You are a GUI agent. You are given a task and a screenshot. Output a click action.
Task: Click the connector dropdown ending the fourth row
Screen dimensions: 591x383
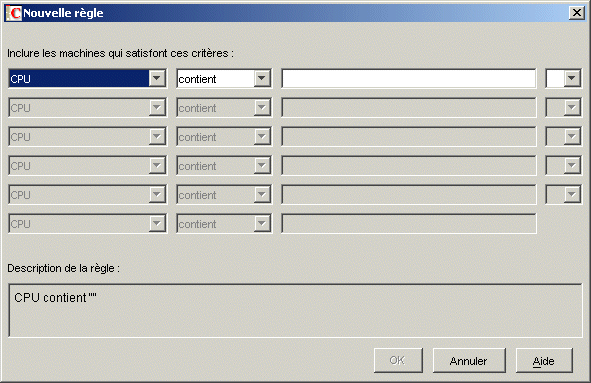click(563, 165)
